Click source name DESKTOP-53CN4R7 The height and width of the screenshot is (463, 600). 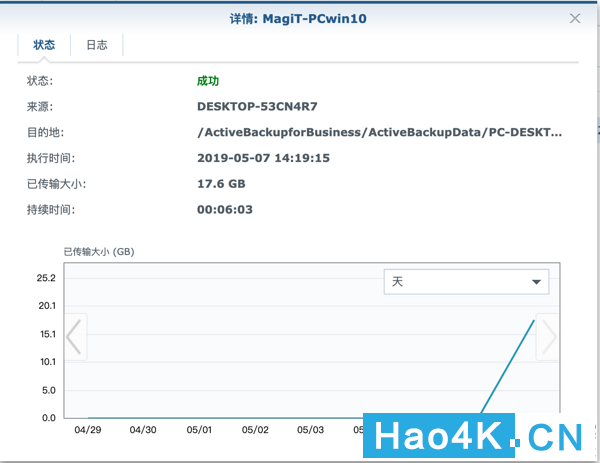tap(257, 106)
